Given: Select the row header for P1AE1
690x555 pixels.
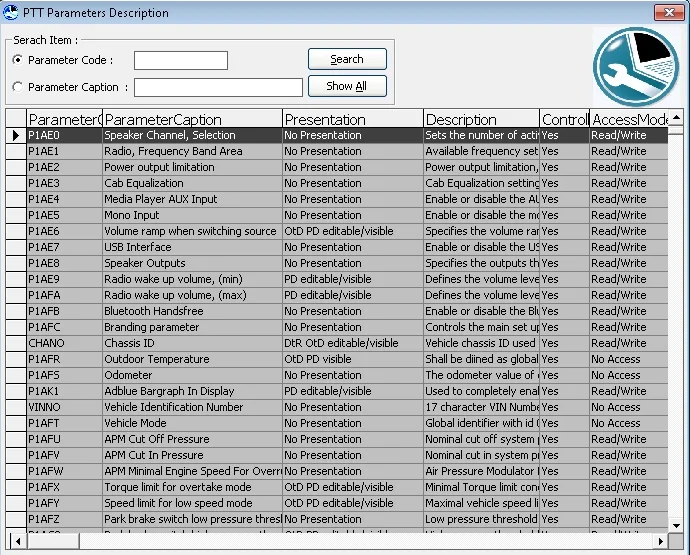Looking at the screenshot, I should (16, 151).
